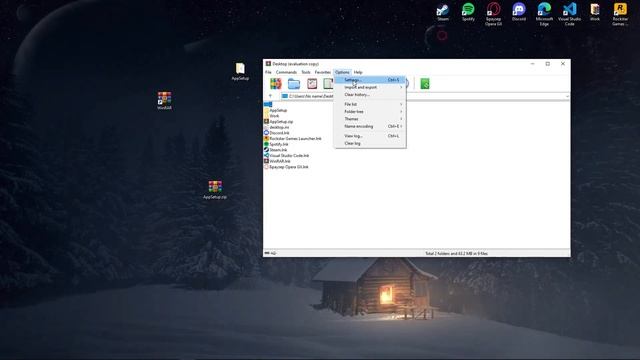Maximize the WinRAR window
Screen dimensions: 640x360
pyautogui.click(x=548, y=64)
